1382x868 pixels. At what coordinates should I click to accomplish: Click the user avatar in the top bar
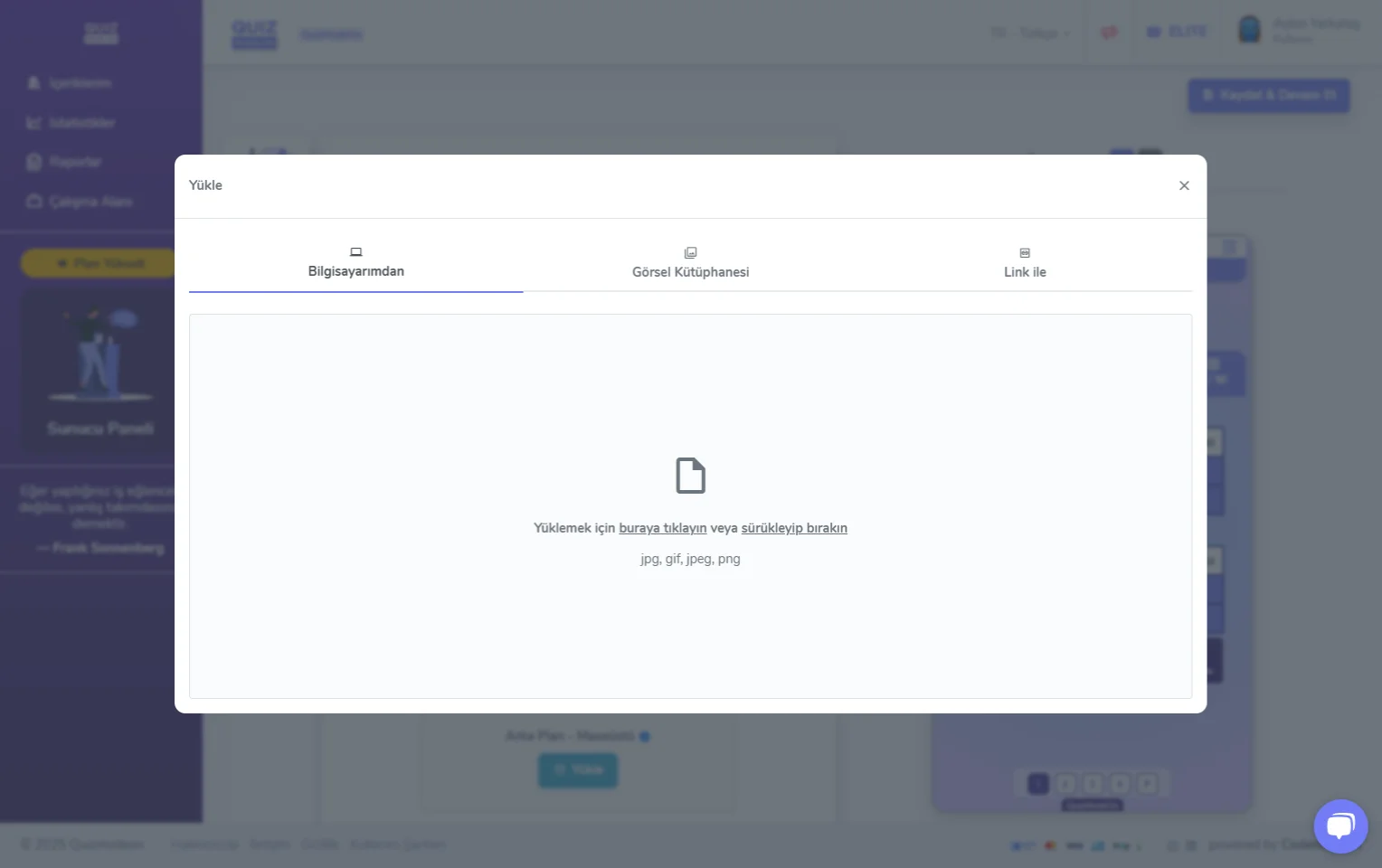click(1249, 30)
